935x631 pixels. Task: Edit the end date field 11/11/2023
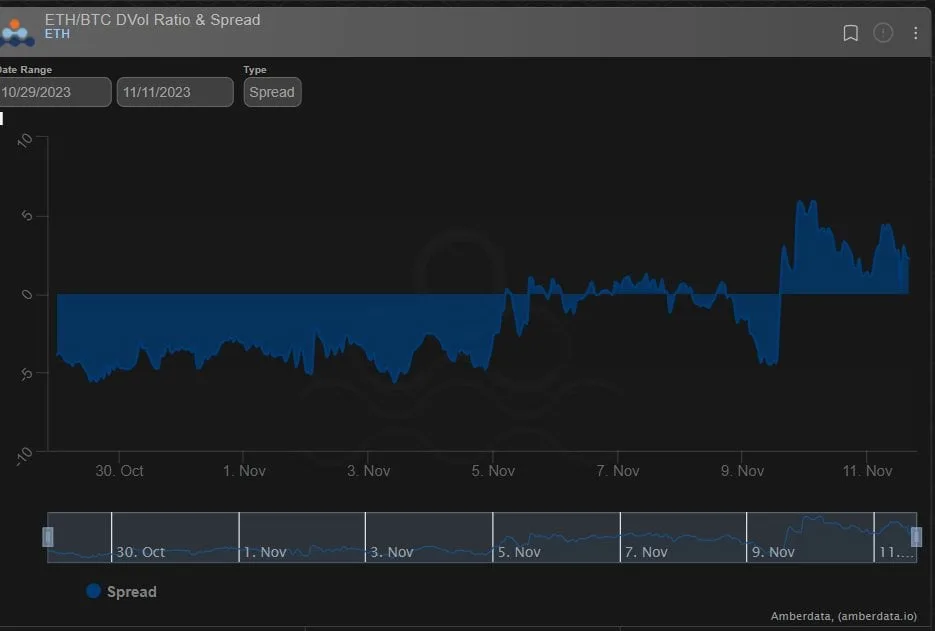[175, 92]
